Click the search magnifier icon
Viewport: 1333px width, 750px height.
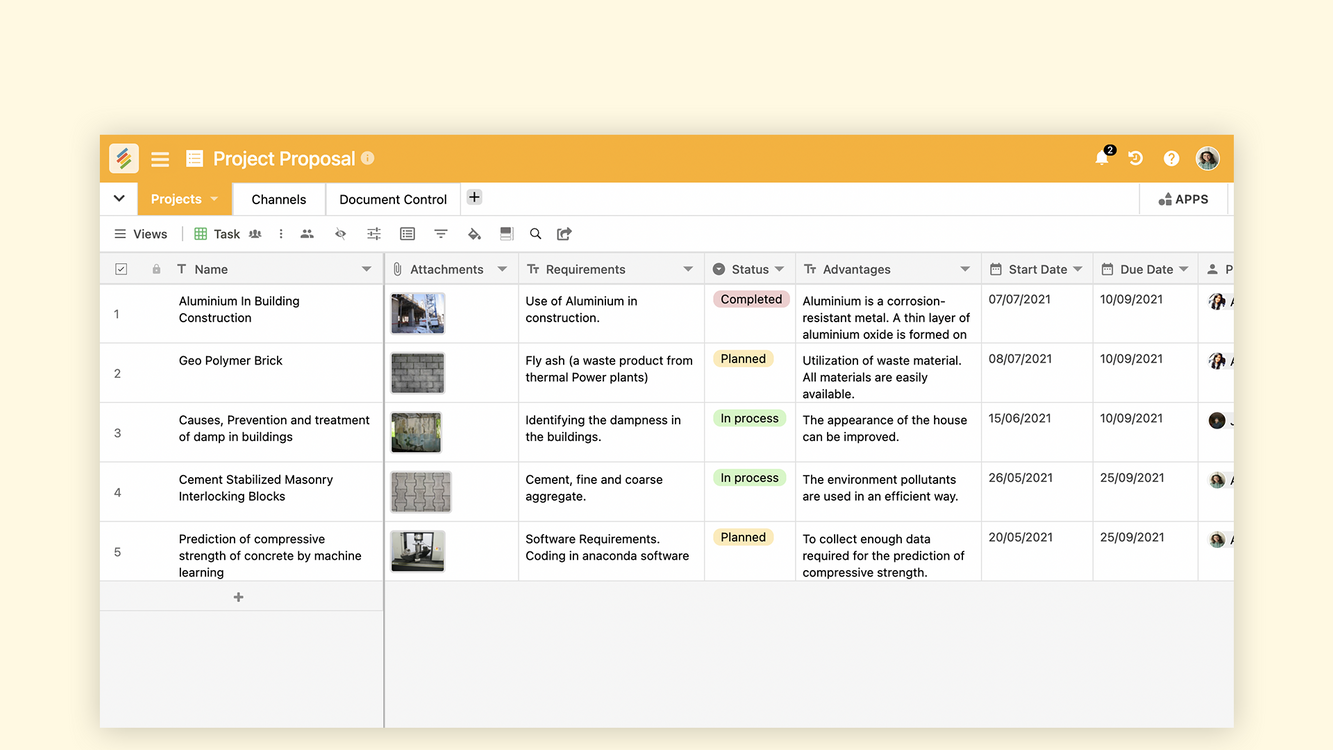(x=535, y=234)
